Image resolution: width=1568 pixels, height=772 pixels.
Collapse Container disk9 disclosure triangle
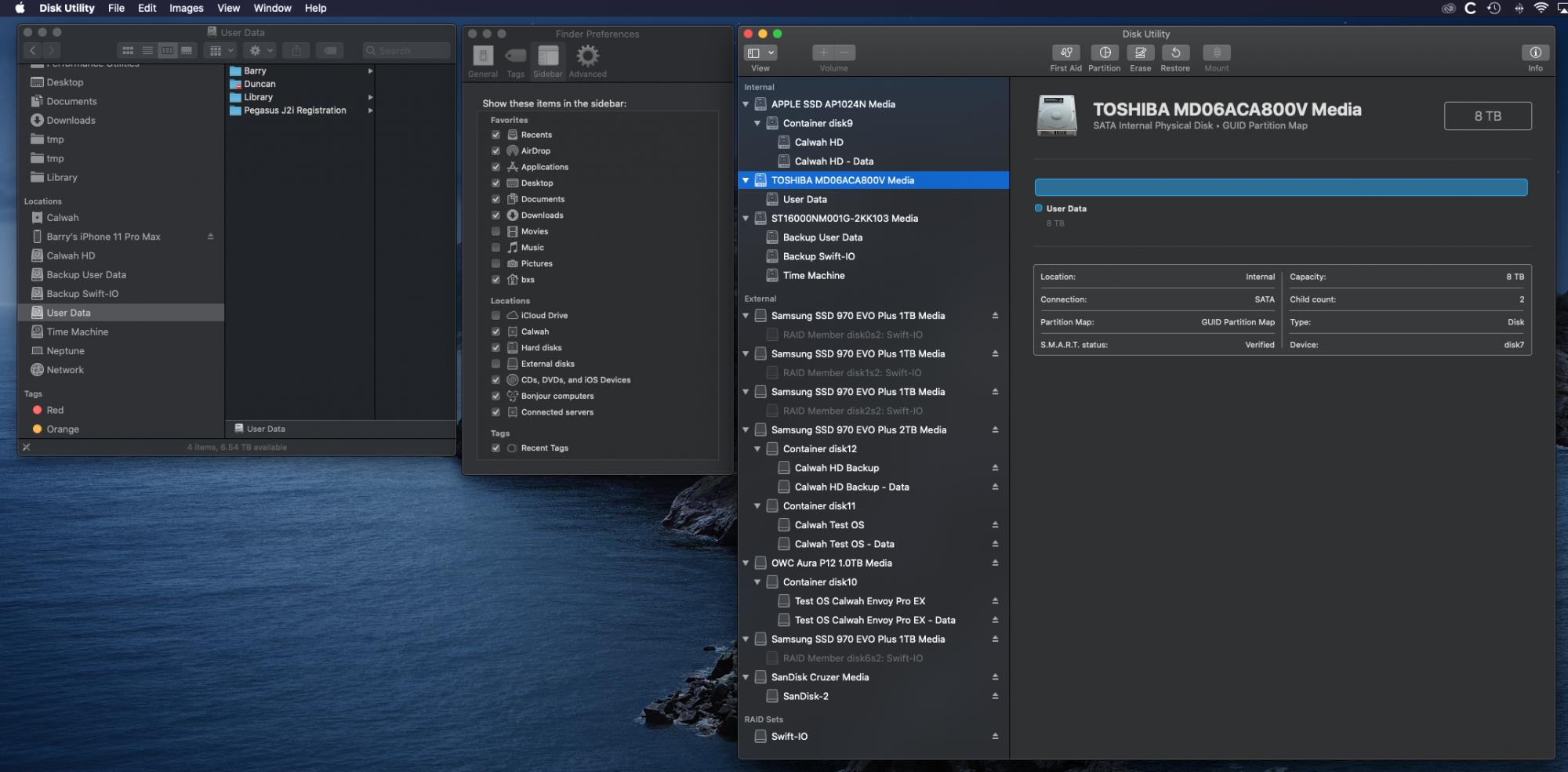[757, 123]
